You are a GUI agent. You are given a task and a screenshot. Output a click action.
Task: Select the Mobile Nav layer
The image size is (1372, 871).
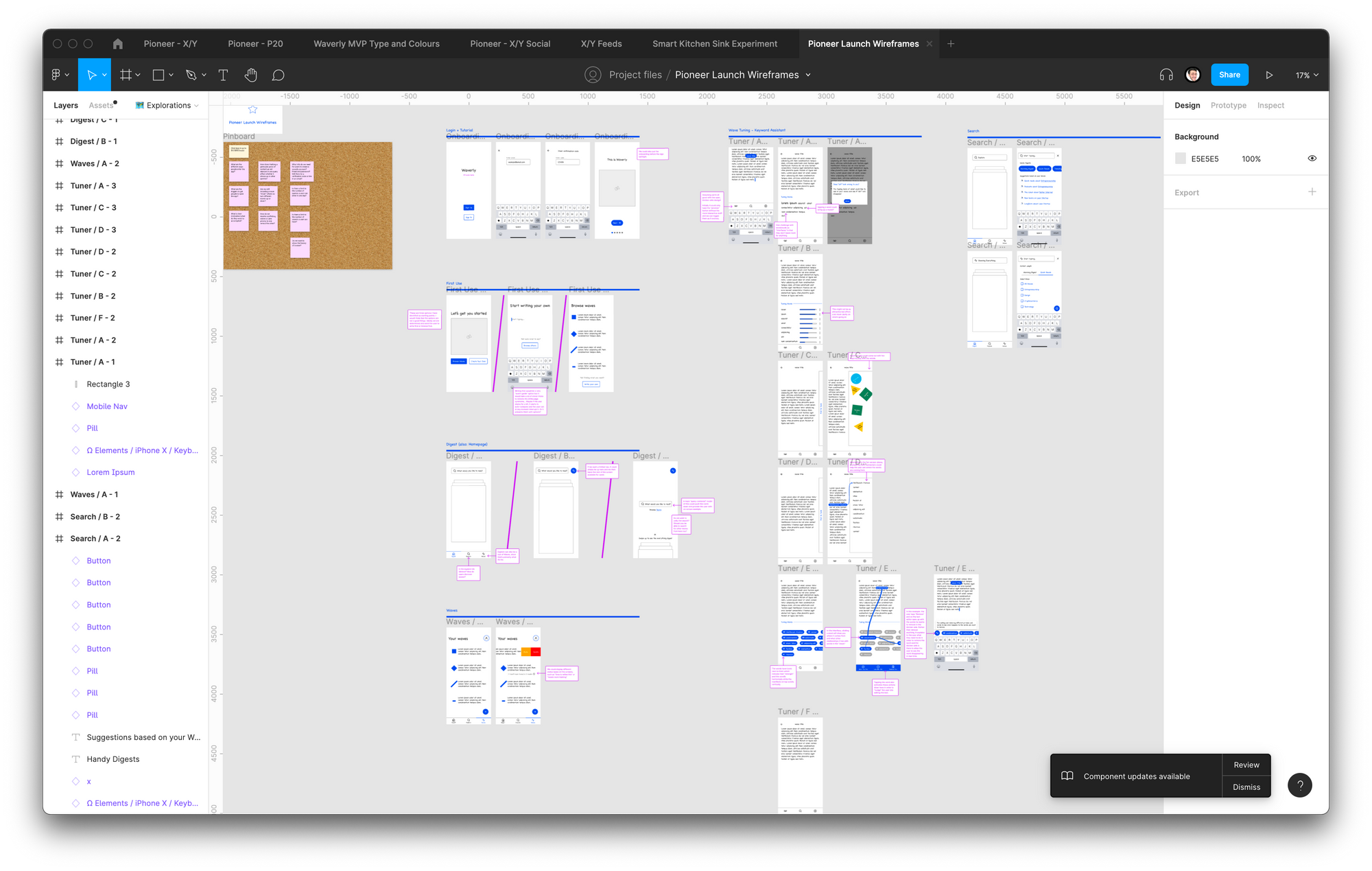point(107,406)
